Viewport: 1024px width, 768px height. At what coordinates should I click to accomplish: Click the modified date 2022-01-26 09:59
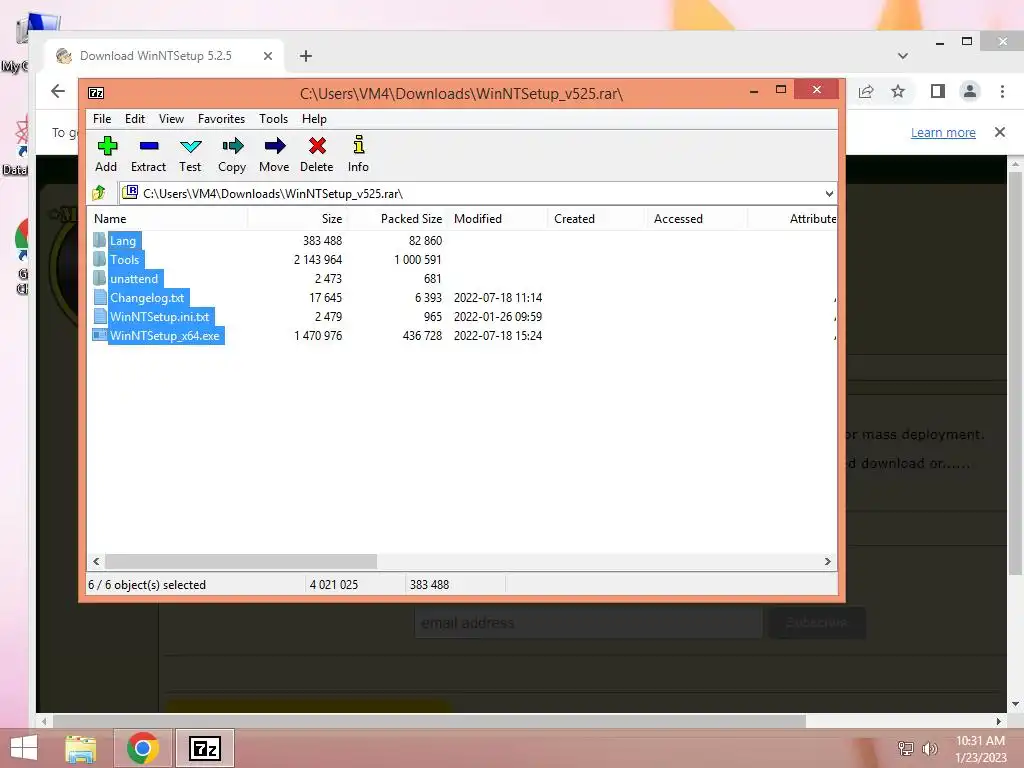click(498, 317)
